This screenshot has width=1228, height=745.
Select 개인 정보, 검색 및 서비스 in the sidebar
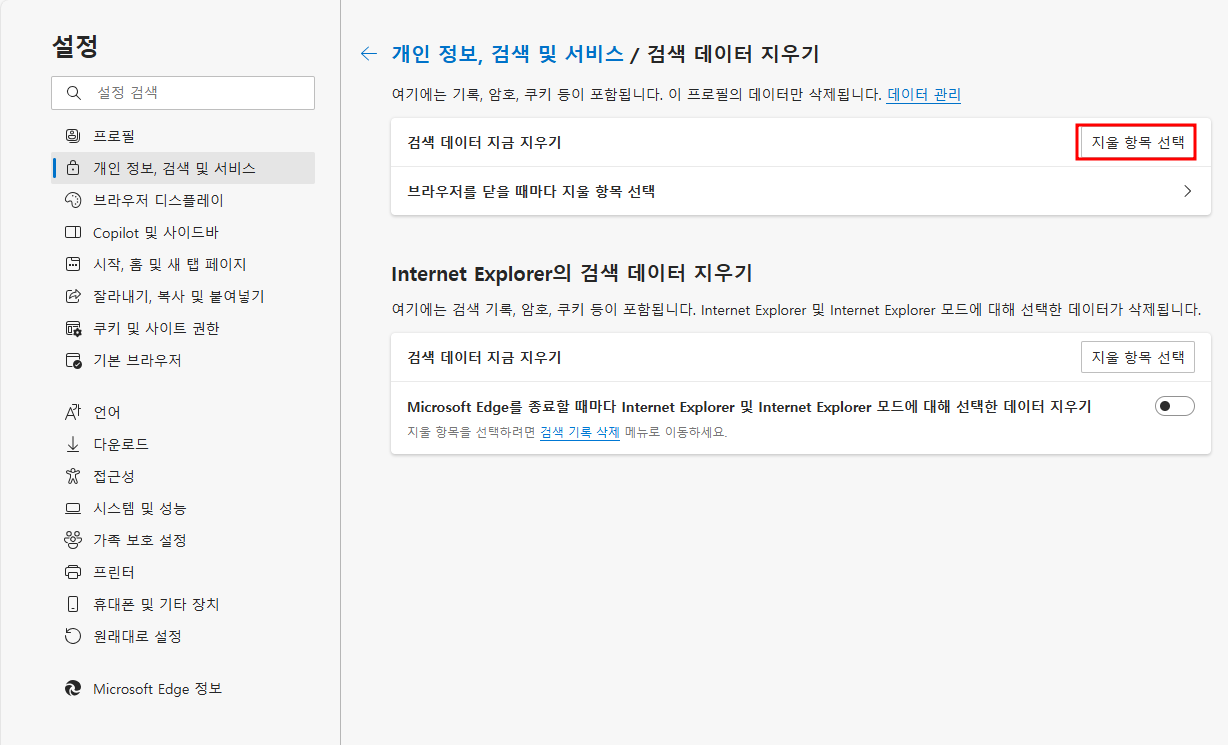pyautogui.click(x=183, y=168)
